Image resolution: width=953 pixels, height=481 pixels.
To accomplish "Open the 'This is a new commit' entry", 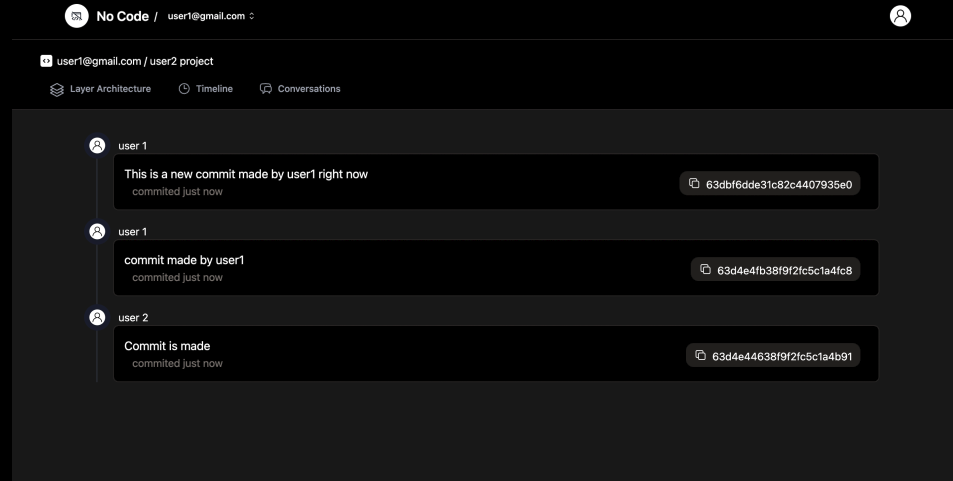I will click(246, 174).
